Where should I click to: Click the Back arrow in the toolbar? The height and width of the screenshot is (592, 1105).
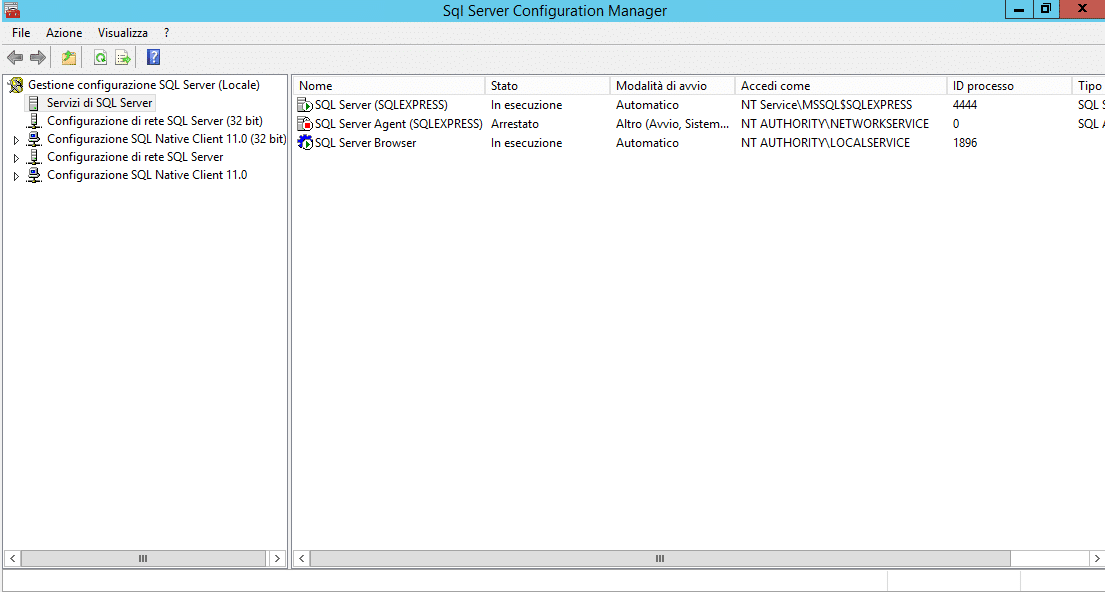pos(15,58)
